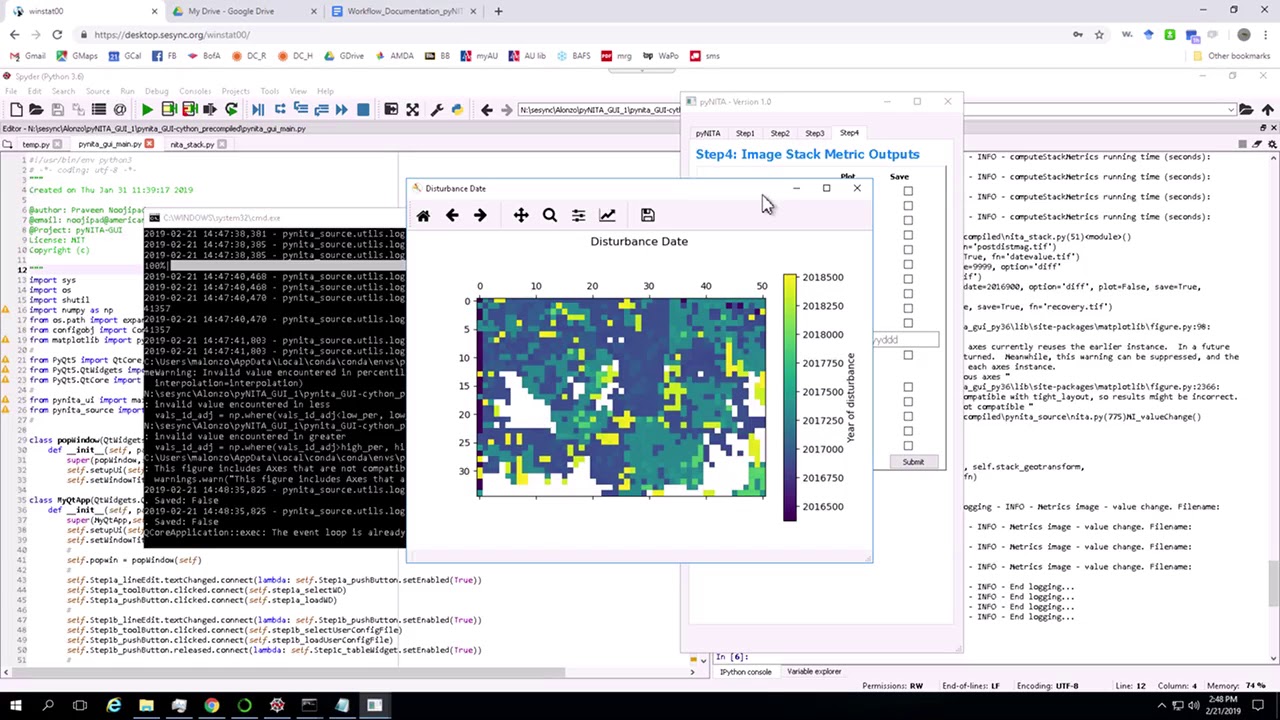Screen dimensions: 1280x720
Task: Open the GDrive bookmark in Chrome
Action: click(x=345, y=56)
